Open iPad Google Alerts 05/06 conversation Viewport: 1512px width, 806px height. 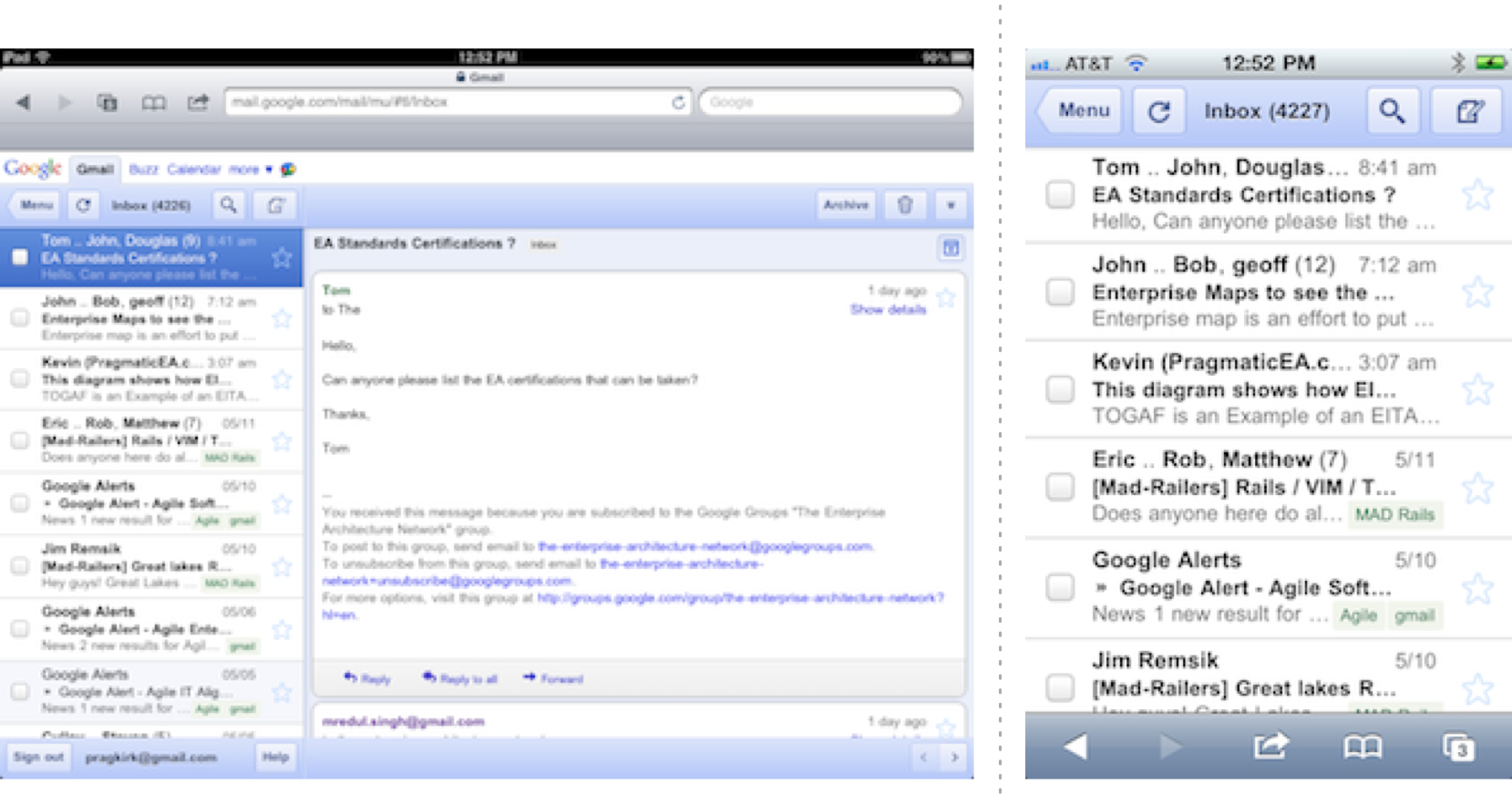click(x=151, y=629)
